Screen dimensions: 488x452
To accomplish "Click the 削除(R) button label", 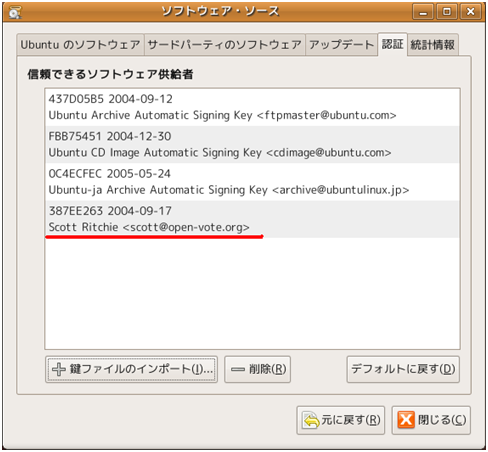I will click(268, 369).
